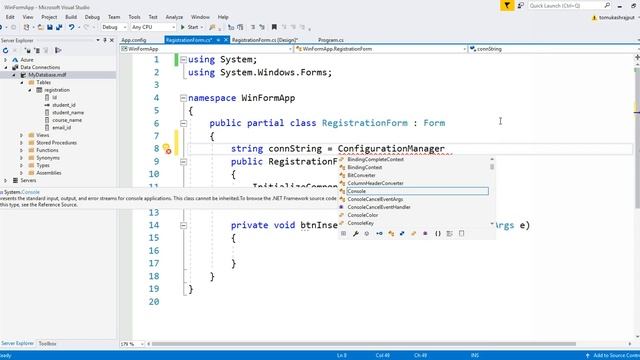The image size is (640, 360).
Task: Collapse the RegistrationForm class code block
Action: (x=183, y=123)
